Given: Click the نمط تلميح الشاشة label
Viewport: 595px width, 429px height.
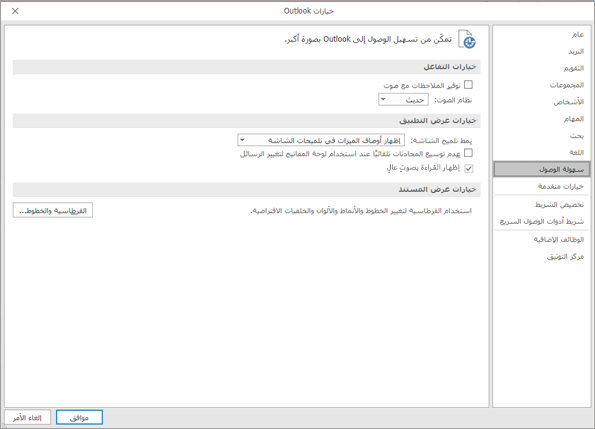Looking at the screenshot, I should [441, 141].
